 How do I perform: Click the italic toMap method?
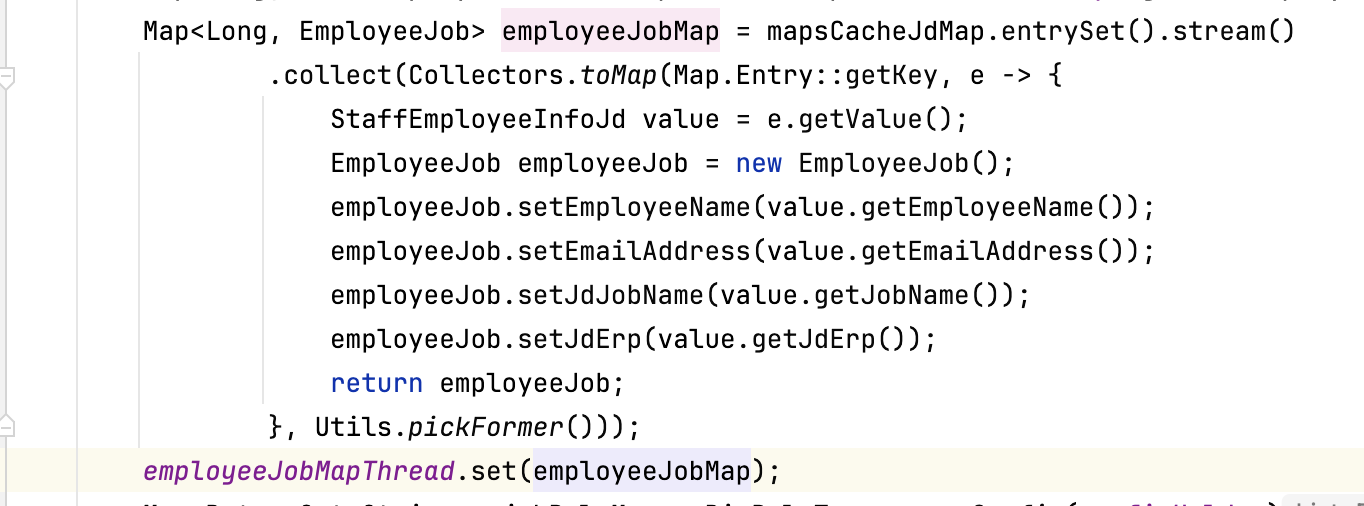coord(618,76)
